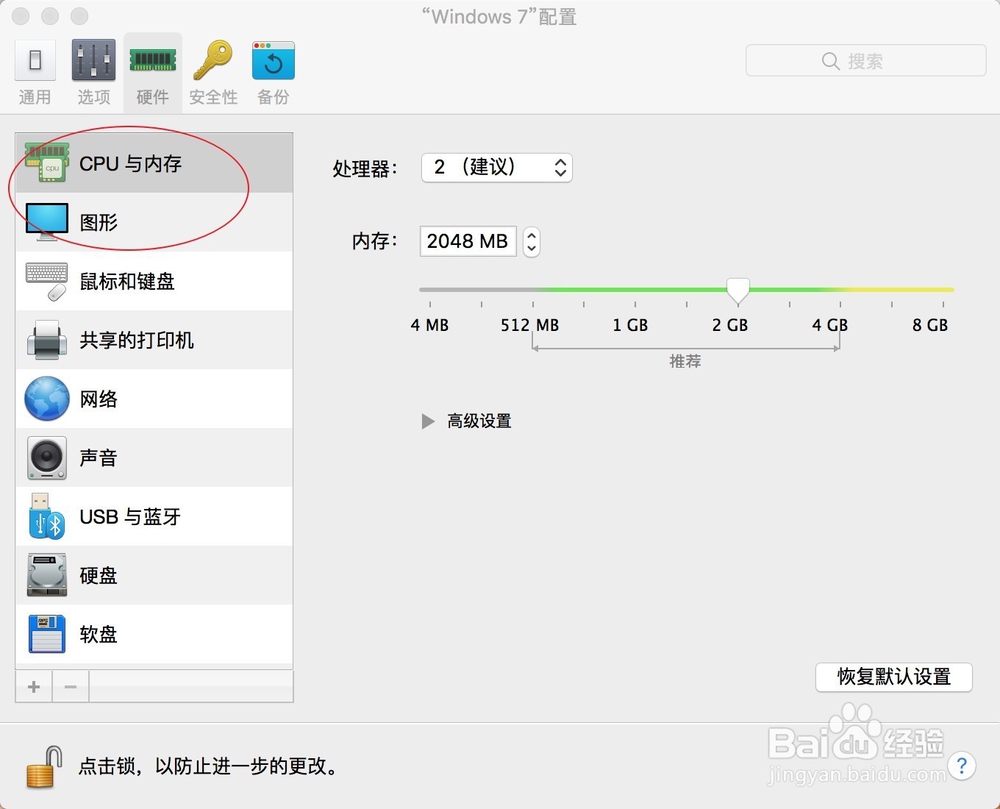This screenshot has width=1000, height=809.
Task: Select the 共享的打印机 row
Action: [154, 340]
